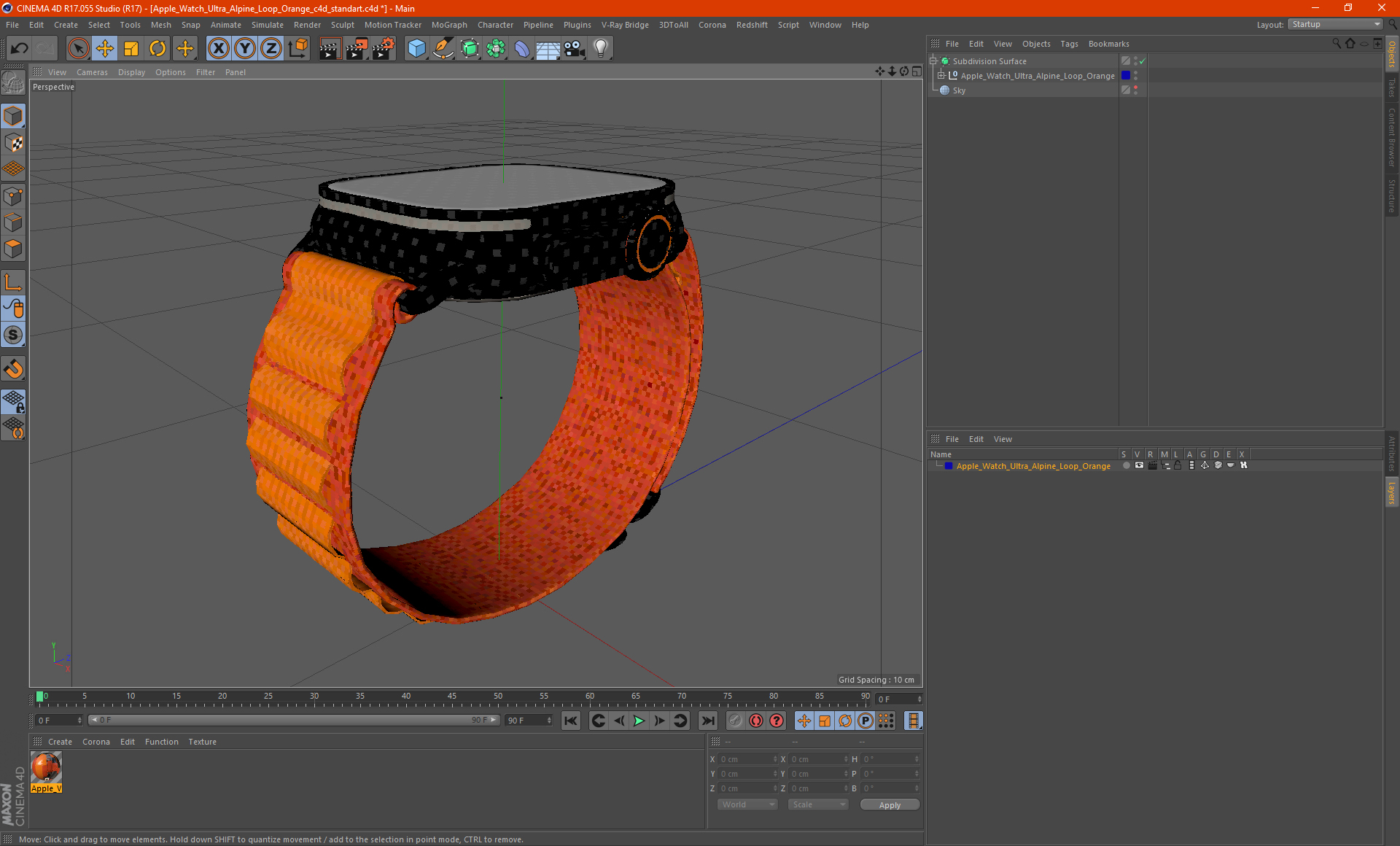
Task: Select the Sky object
Action: 959,90
